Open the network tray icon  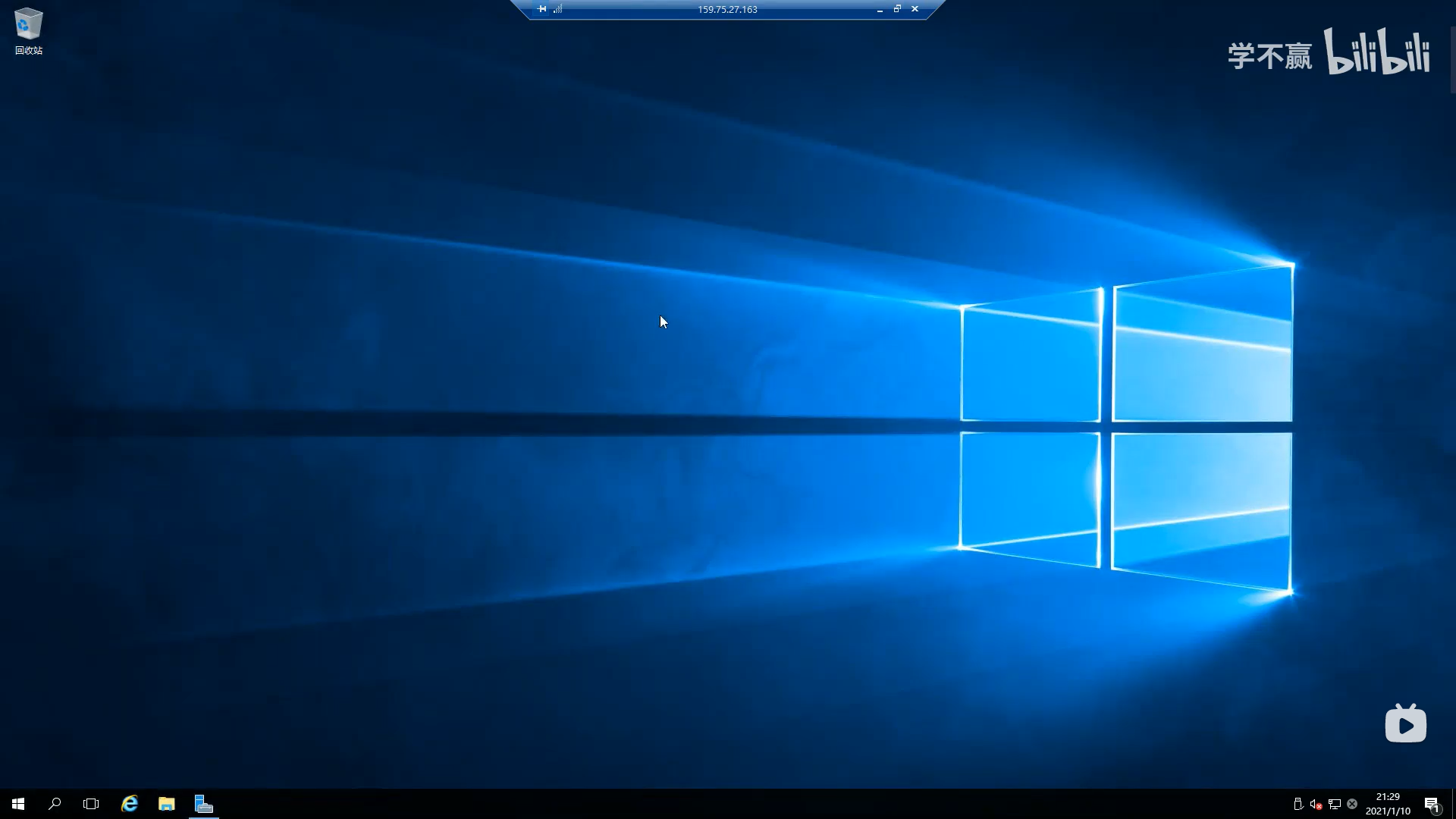click(x=1334, y=804)
